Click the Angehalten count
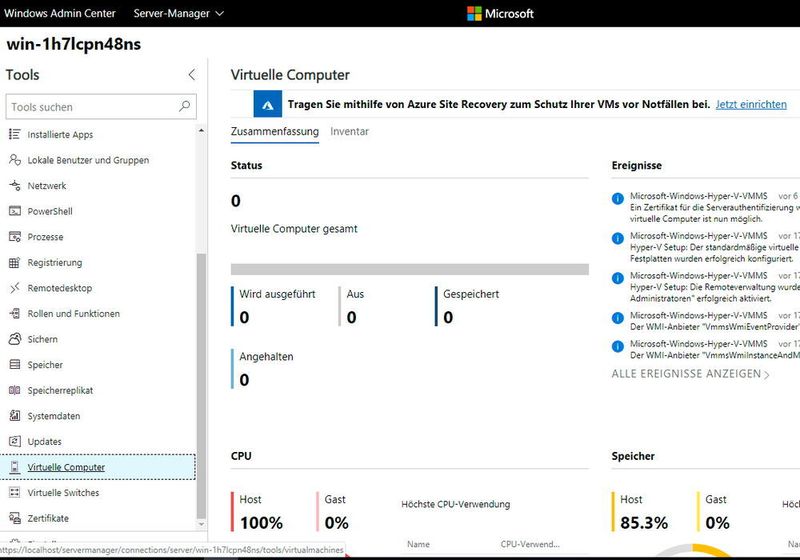This screenshot has height=560, width=800. pos(244,379)
